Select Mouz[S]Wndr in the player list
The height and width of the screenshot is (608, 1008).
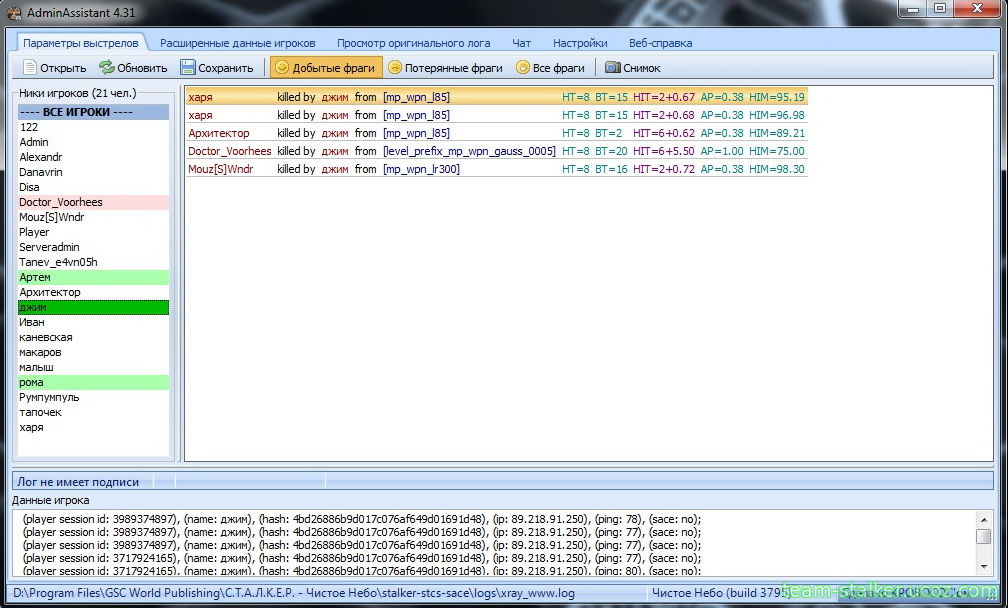pos(93,217)
